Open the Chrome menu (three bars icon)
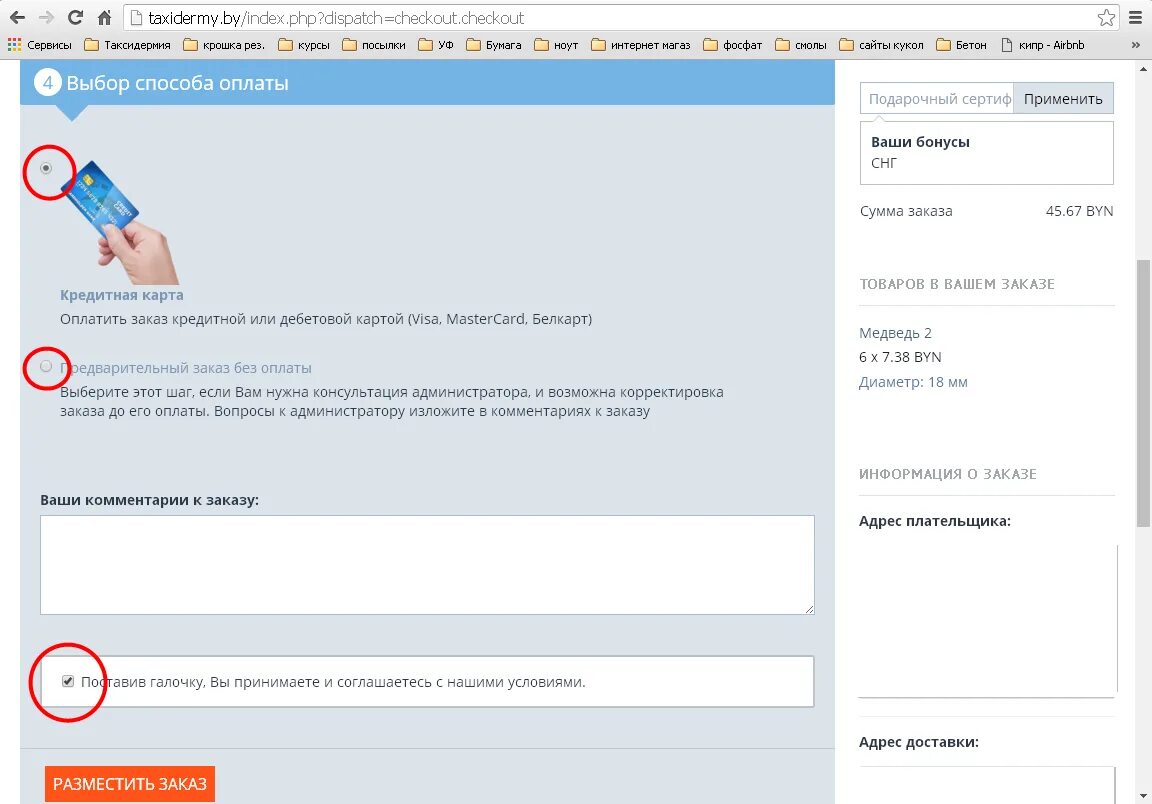This screenshot has width=1152, height=804. click(x=1135, y=17)
